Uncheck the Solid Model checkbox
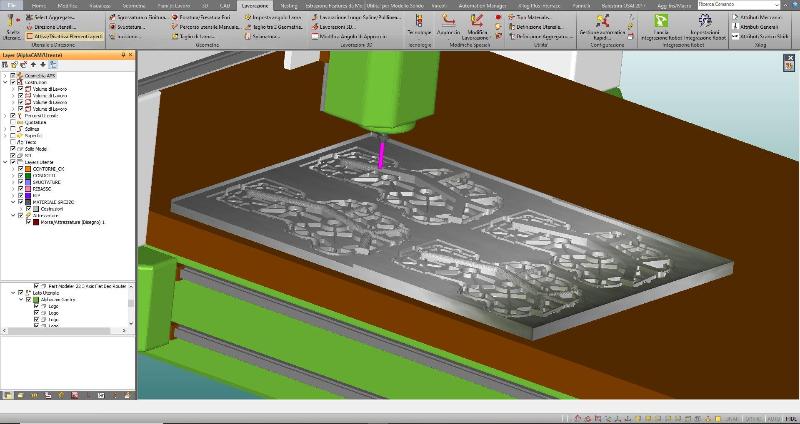The image size is (800, 424). pyautogui.click(x=13, y=149)
